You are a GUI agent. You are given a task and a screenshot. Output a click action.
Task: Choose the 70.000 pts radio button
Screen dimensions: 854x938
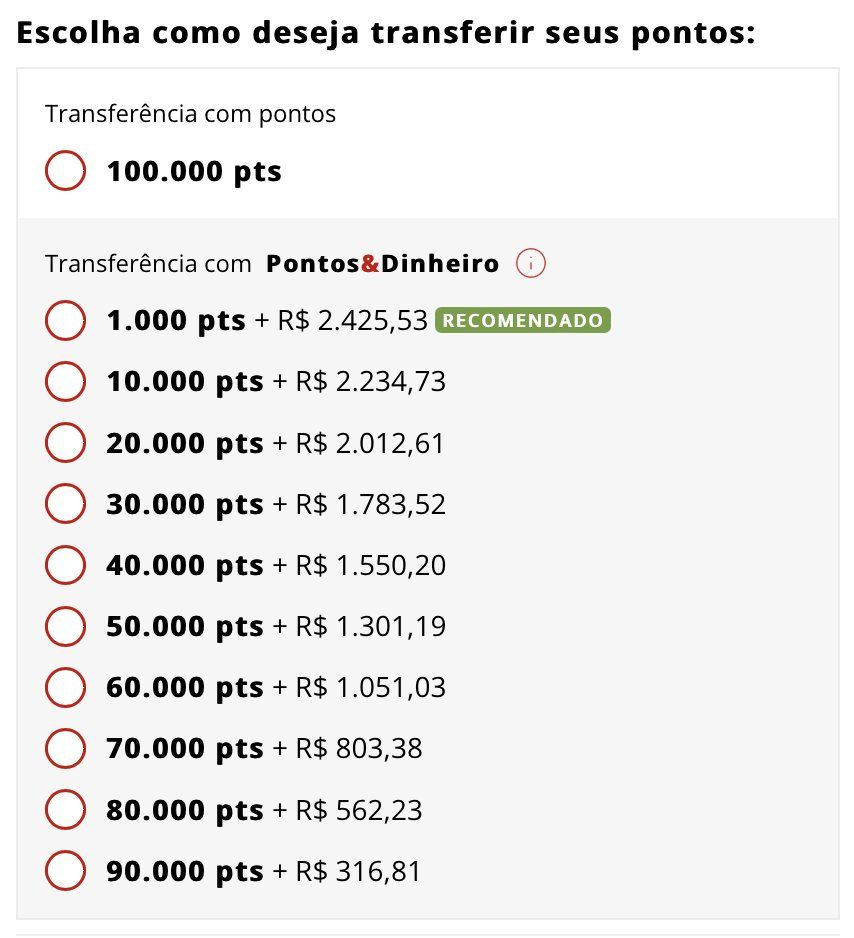point(65,748)
